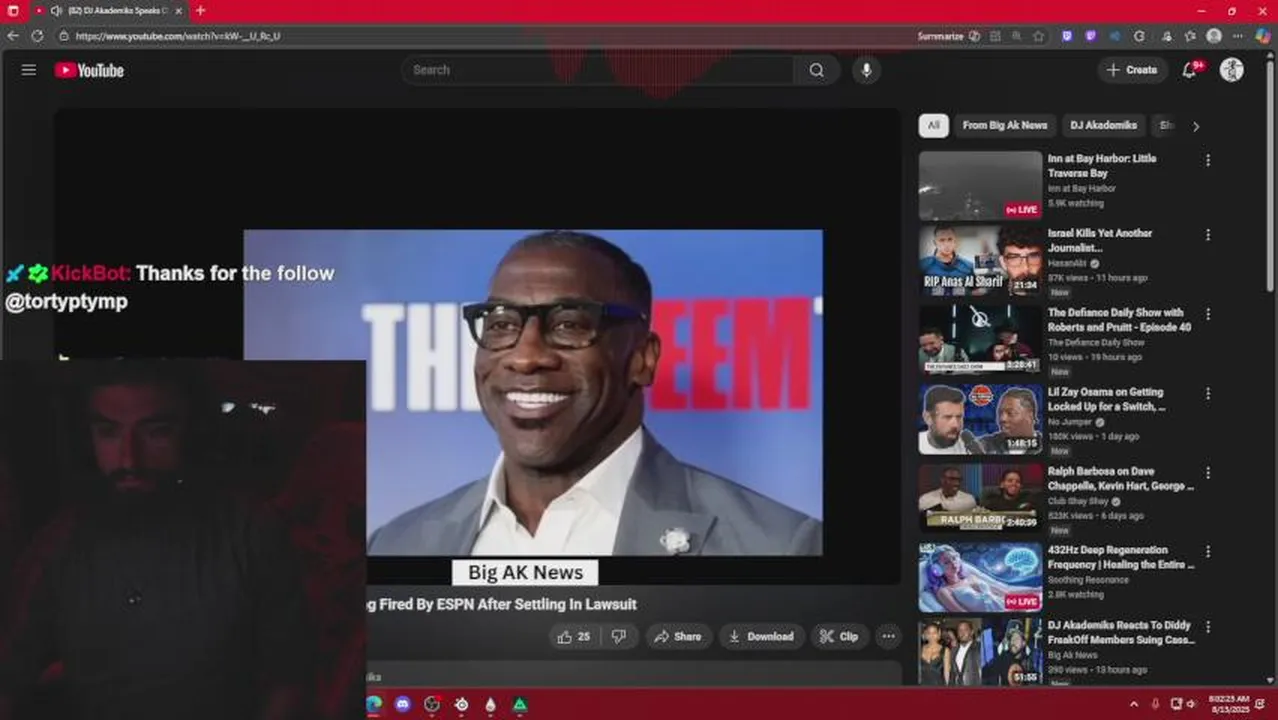Screen dimensions: 1278x720
Task: Open Lil Zay Osama video thumbnail
Action: (980, 420)
